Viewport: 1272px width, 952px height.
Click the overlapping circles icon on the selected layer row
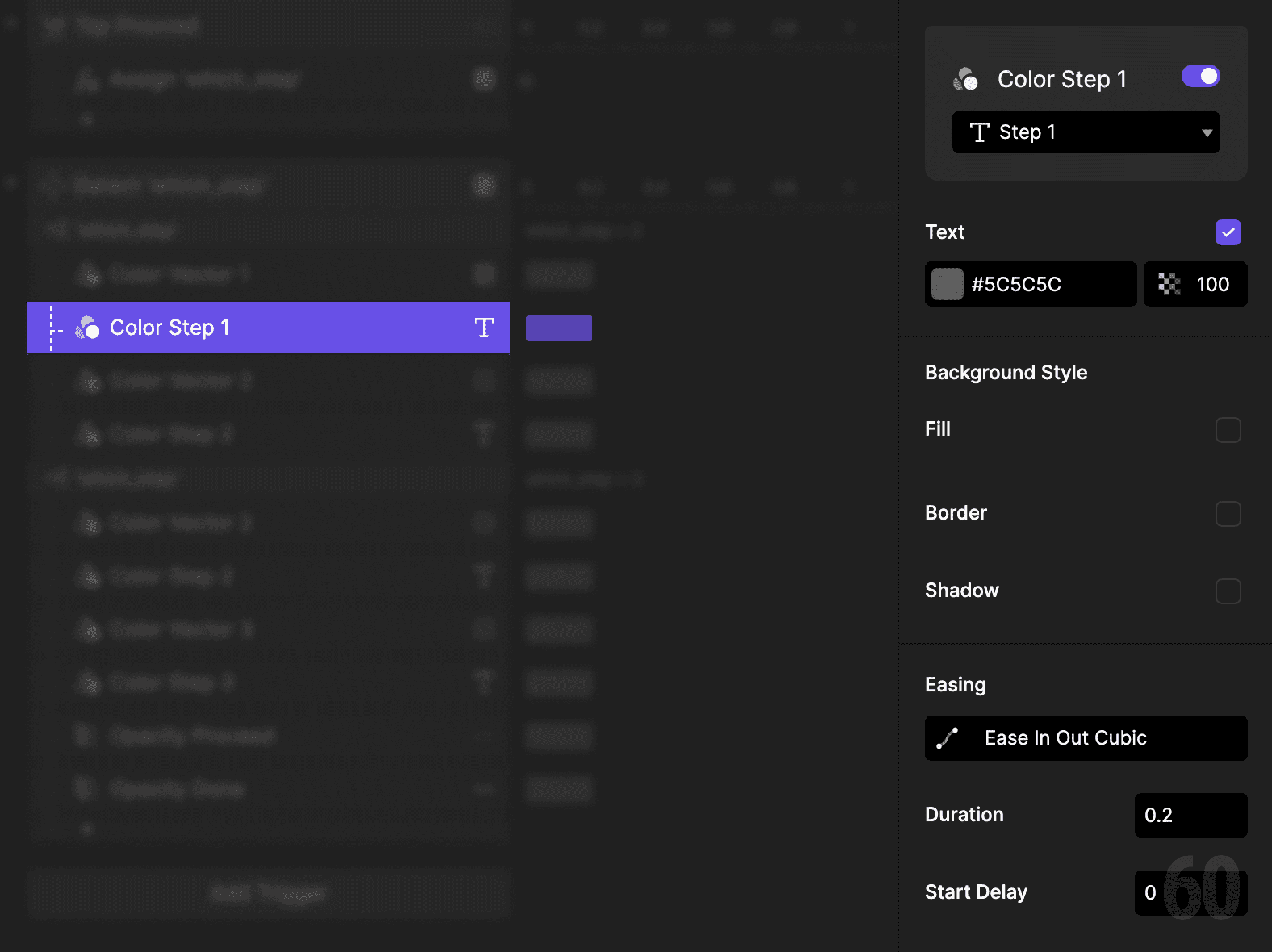click(x=88, y=328)
